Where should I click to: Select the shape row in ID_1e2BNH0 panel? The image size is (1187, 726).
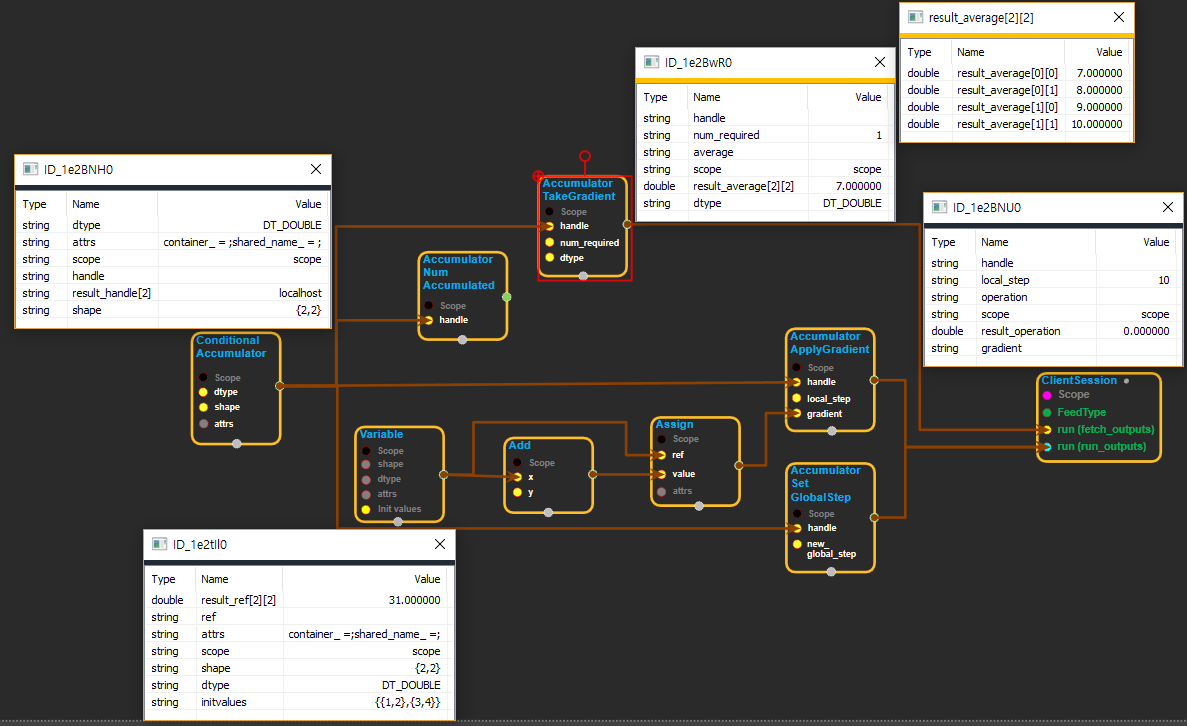click(x=172, y=310)
